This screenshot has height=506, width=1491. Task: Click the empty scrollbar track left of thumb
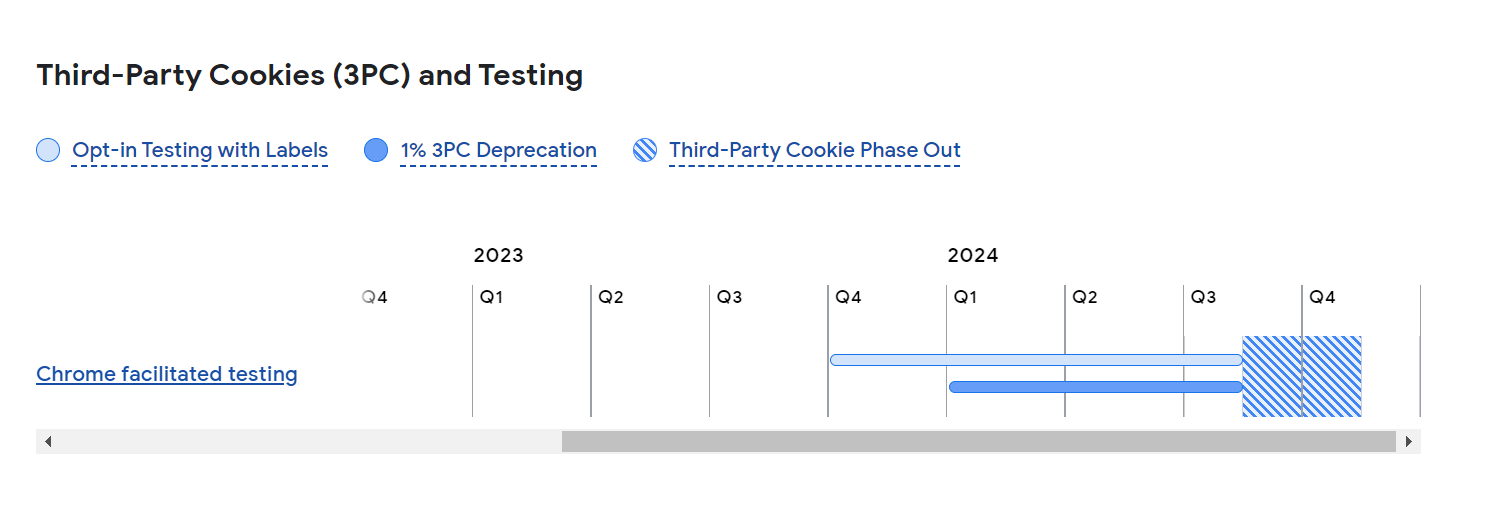(x=300, y=442)
